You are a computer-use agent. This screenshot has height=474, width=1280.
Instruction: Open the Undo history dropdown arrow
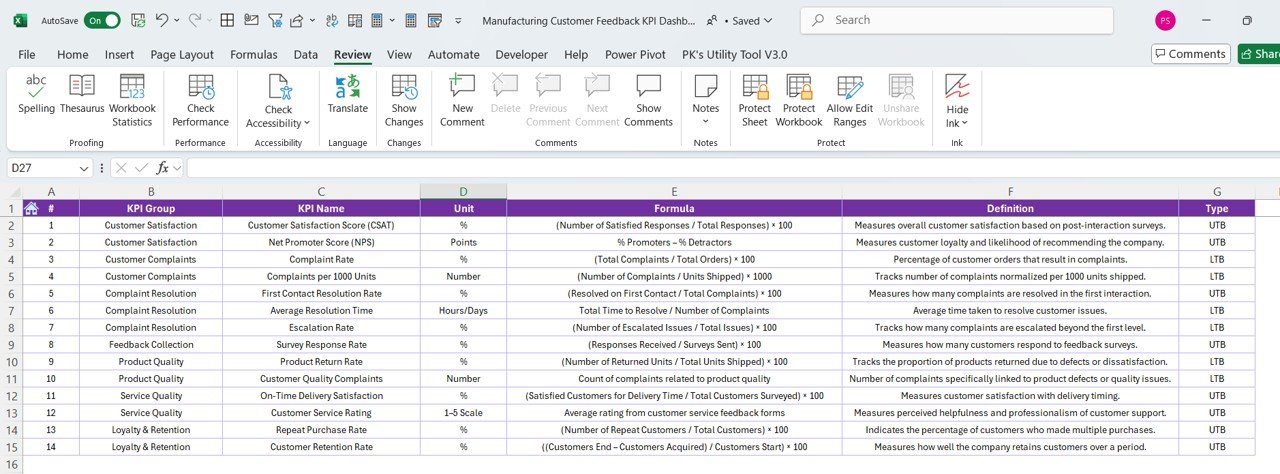point(177,20)
